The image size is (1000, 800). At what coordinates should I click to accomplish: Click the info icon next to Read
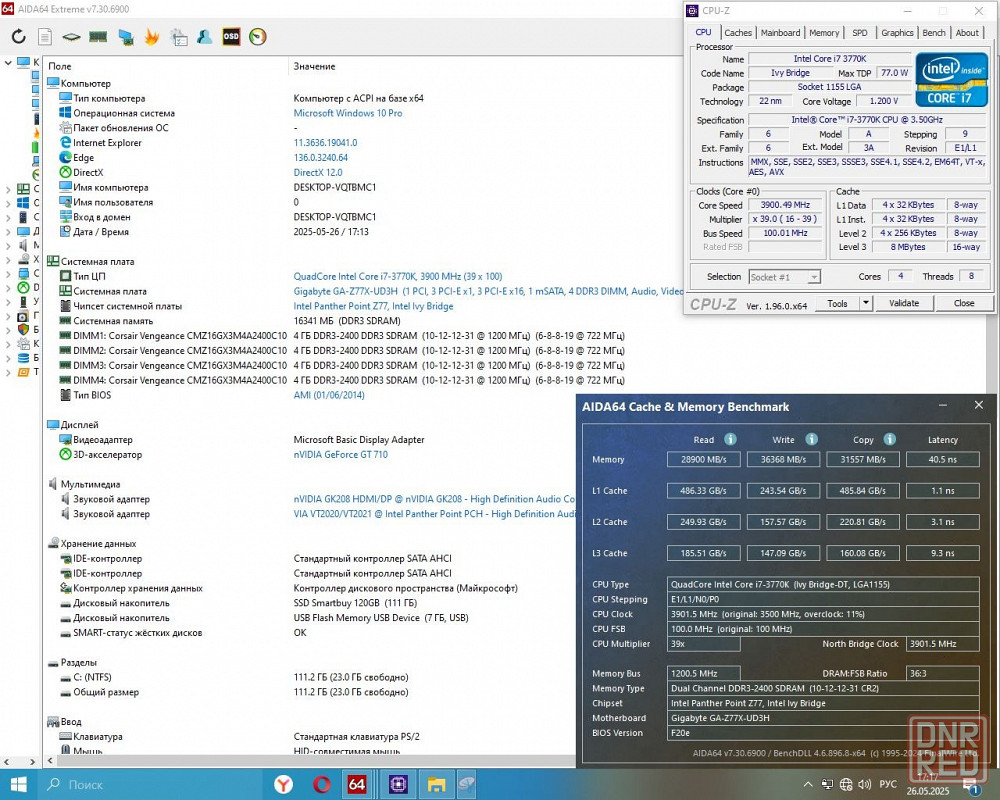[730, 439]
